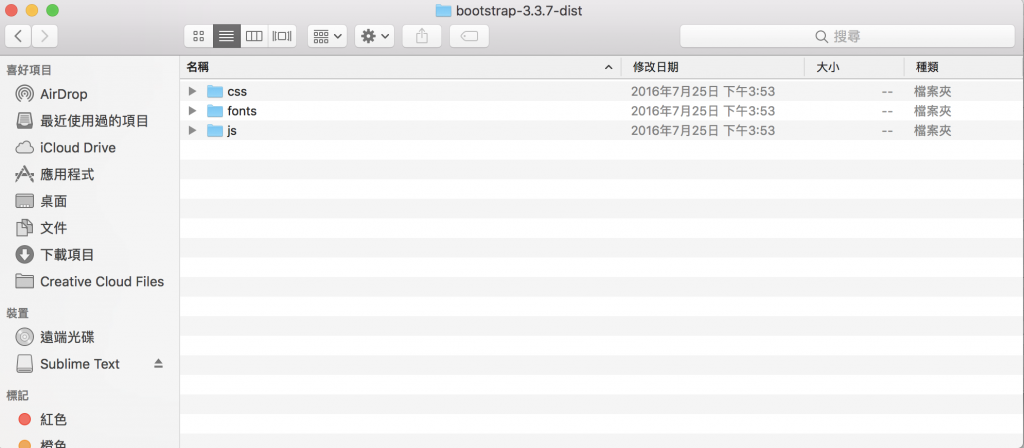Click the bootstrap-3.3.7-dist window title text
1024x448 pixels.
(519, 10)
